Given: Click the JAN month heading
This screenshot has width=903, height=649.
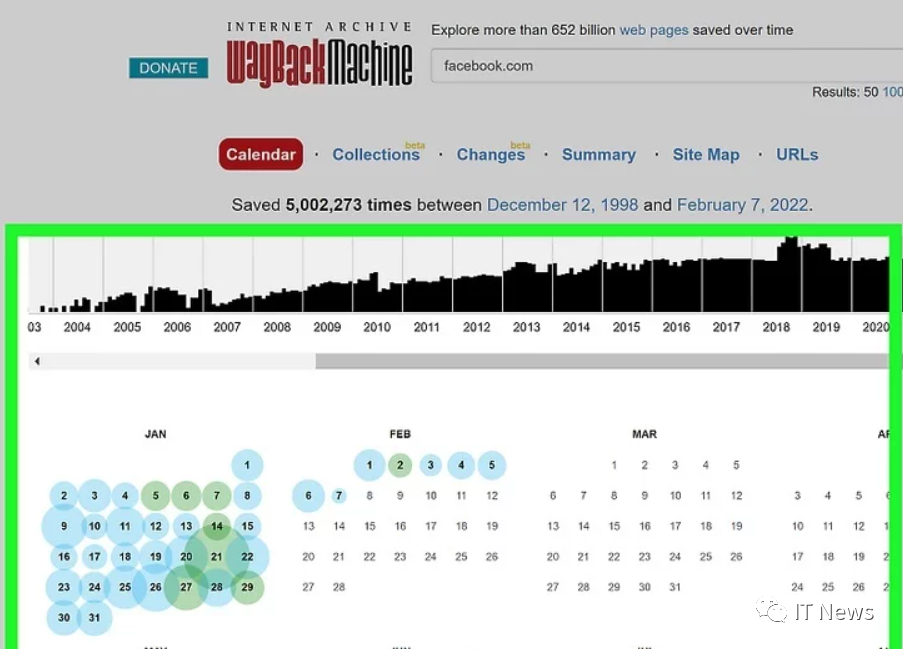Looking at the screenshot, I should [155, 434].
